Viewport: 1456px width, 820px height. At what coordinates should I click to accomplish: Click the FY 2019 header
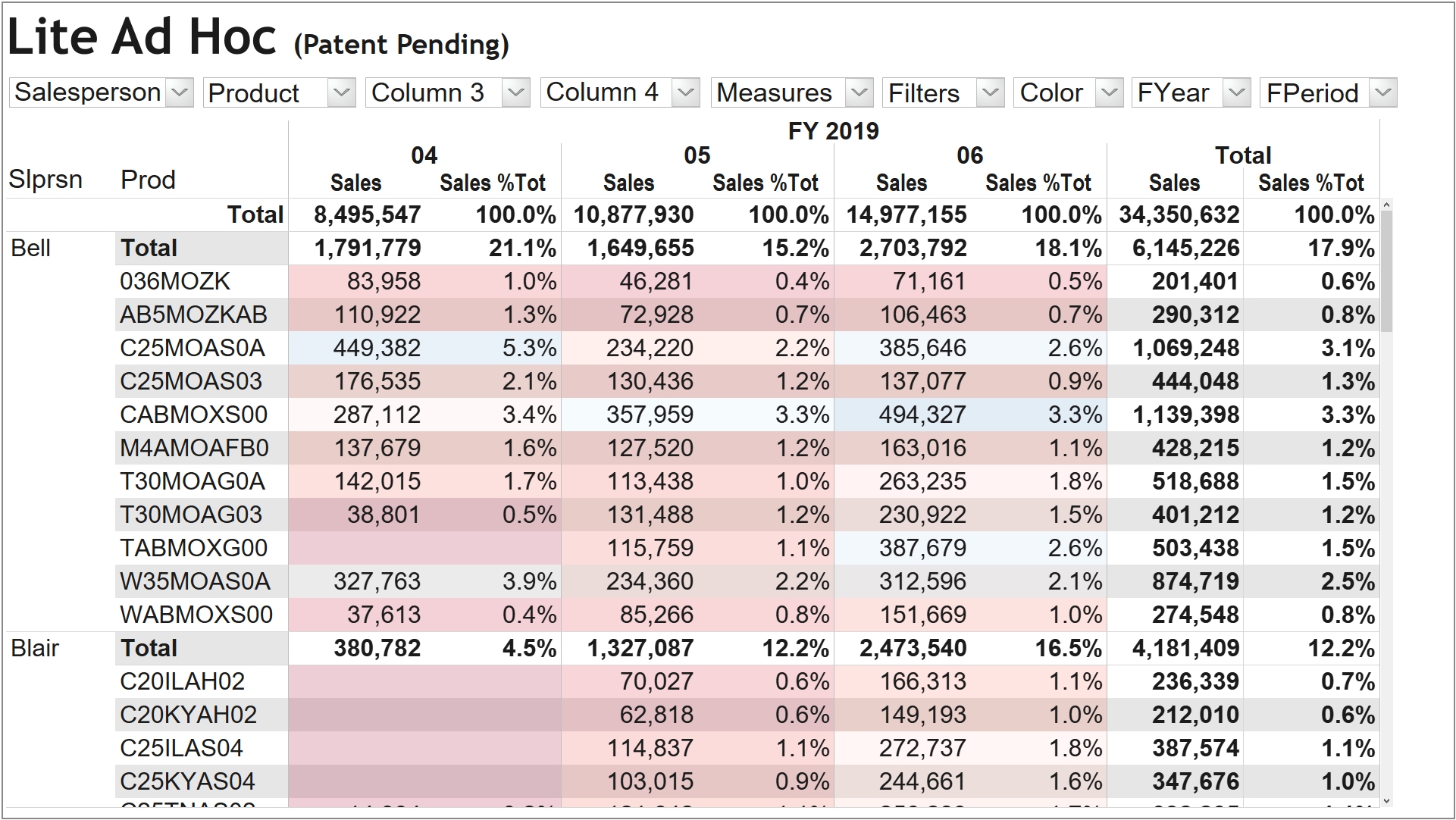click(833, 132)
